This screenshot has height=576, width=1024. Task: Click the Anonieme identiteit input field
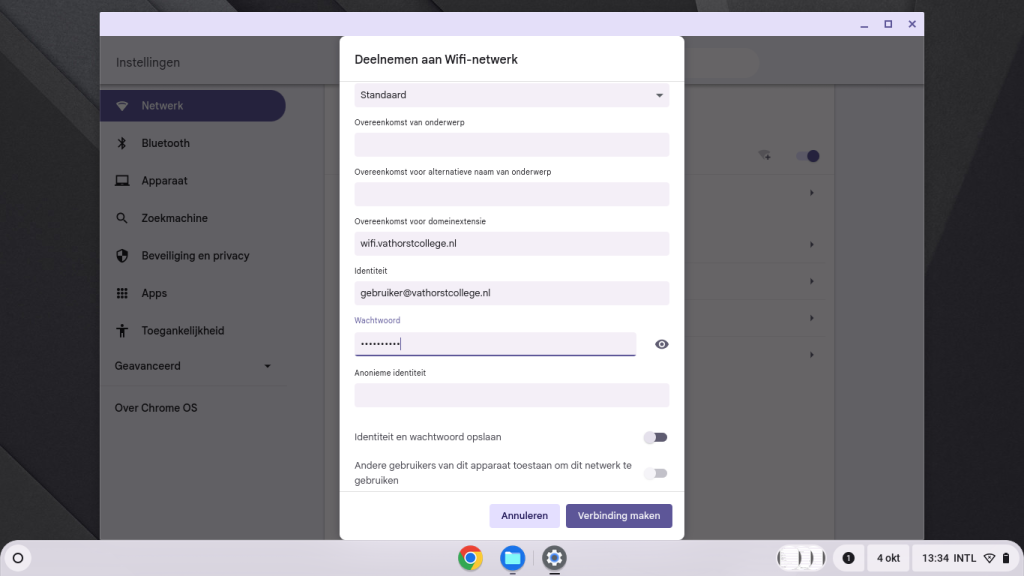tap(511, 395)
